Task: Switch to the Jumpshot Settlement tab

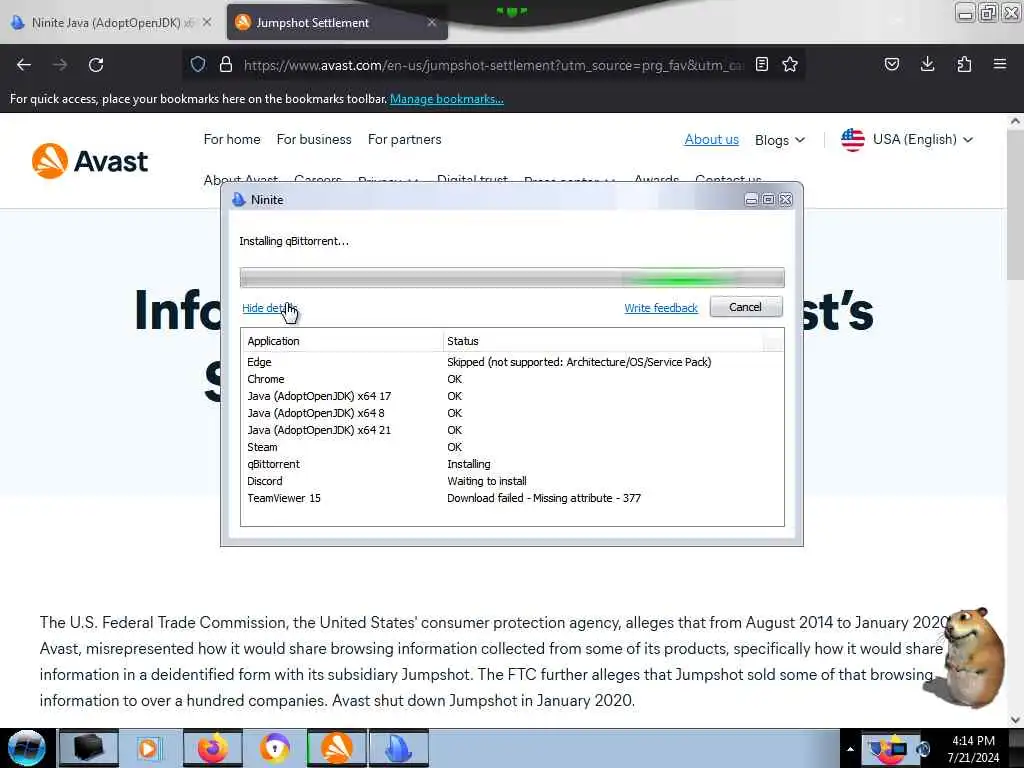Action: (x=337, y=22)
